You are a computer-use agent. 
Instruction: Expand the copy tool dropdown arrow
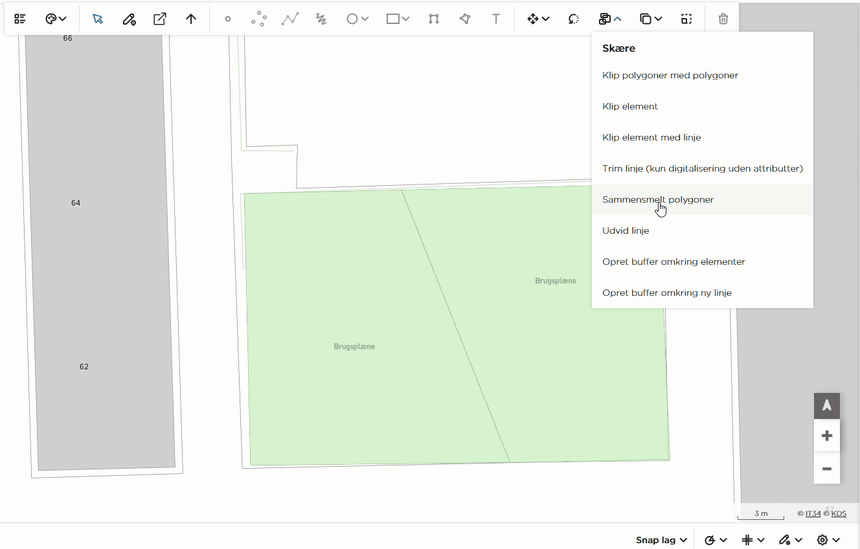(x=658, y=19)
